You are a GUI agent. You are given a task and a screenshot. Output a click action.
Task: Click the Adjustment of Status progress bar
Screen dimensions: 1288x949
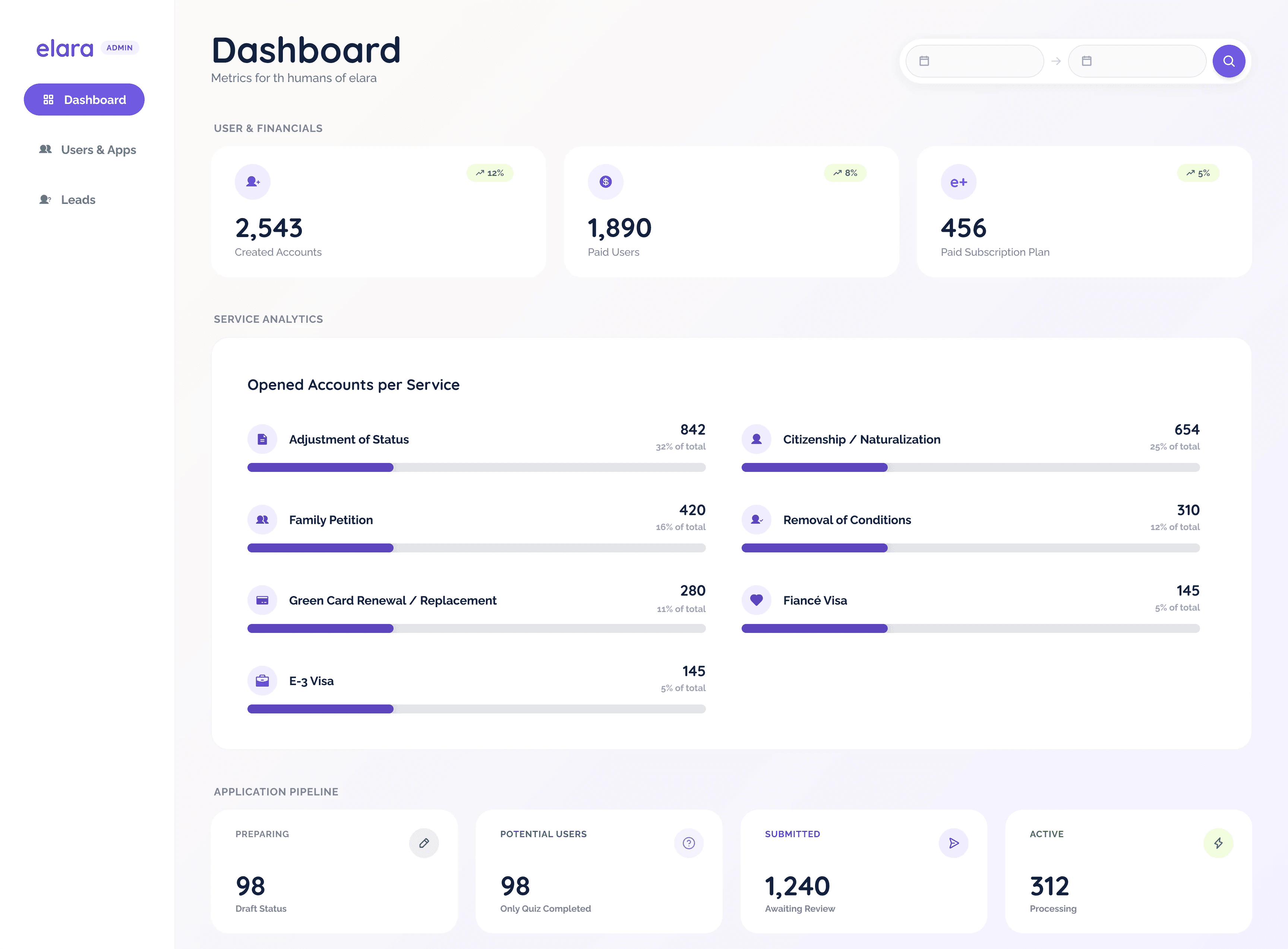(x=477, y=468)
